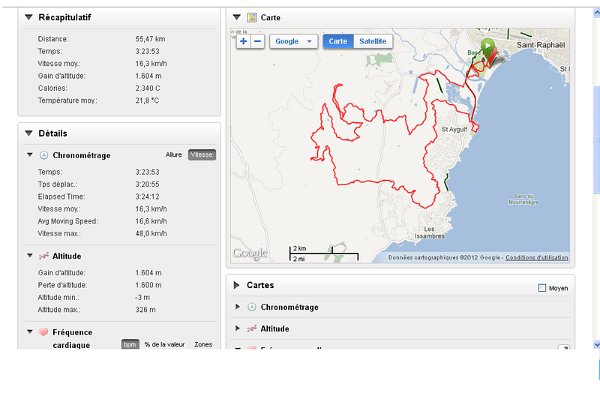Viewport: 600px width, 420px height.
Task: Click the altitude icon in Cartes Altitude row
Action: [x=251, y=329]
